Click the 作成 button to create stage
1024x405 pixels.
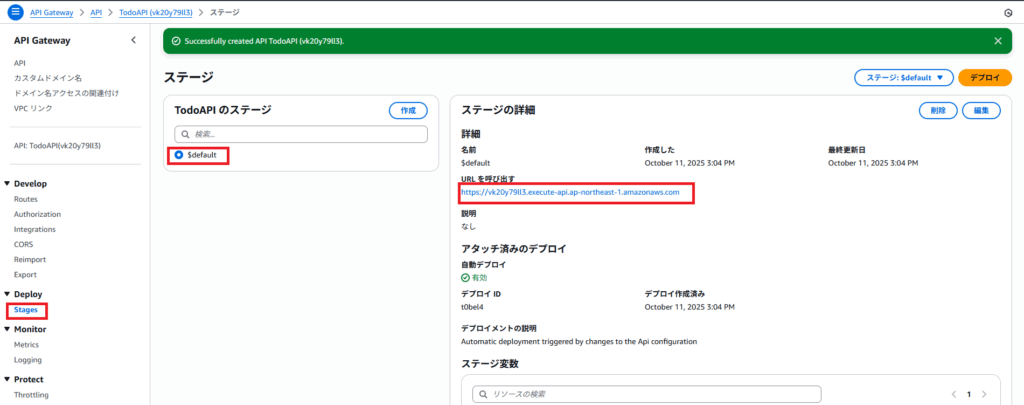pyautogui.click(x=408, y=110)
